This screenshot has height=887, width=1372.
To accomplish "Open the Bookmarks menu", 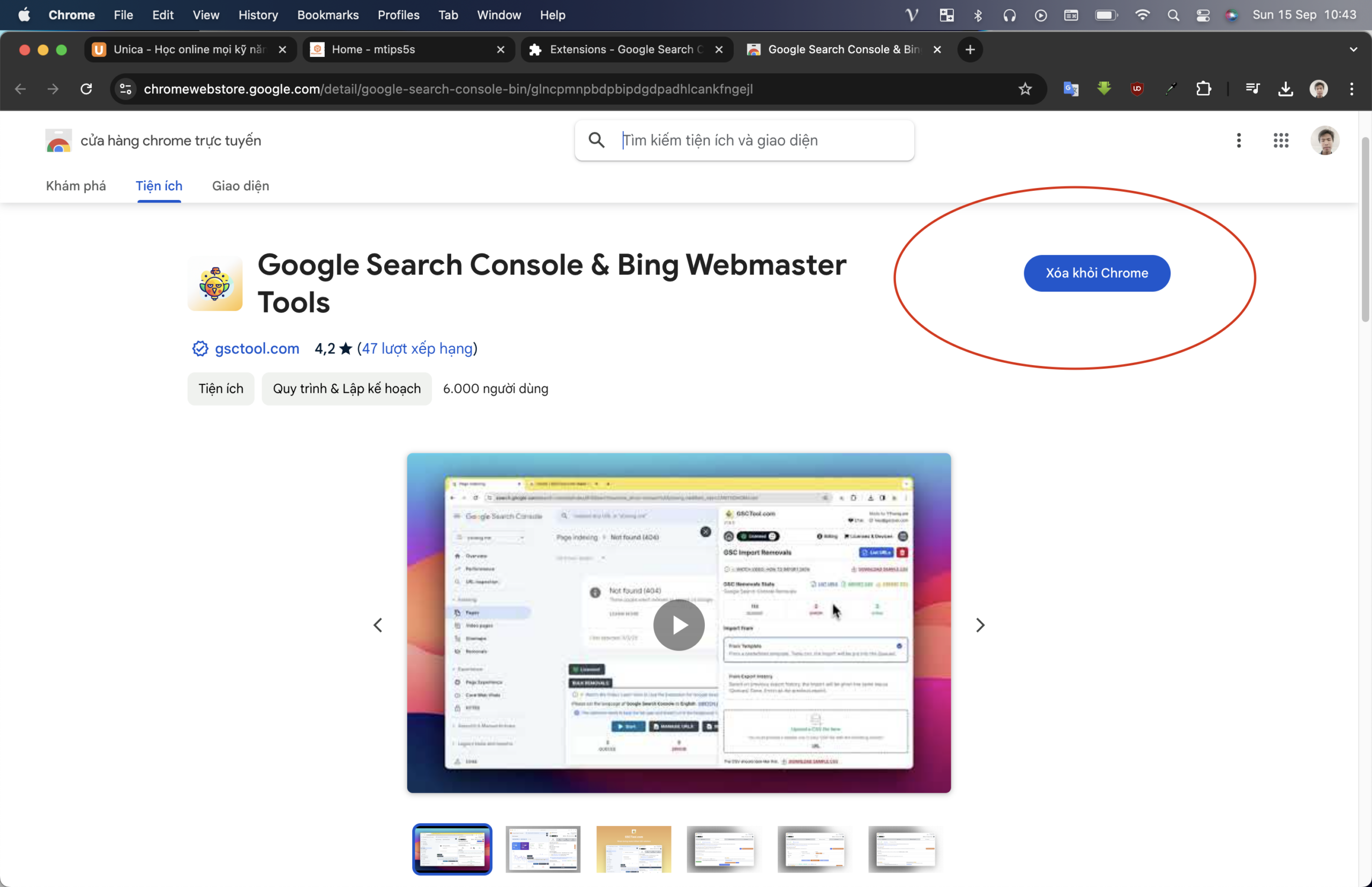I will pos(328,15).
